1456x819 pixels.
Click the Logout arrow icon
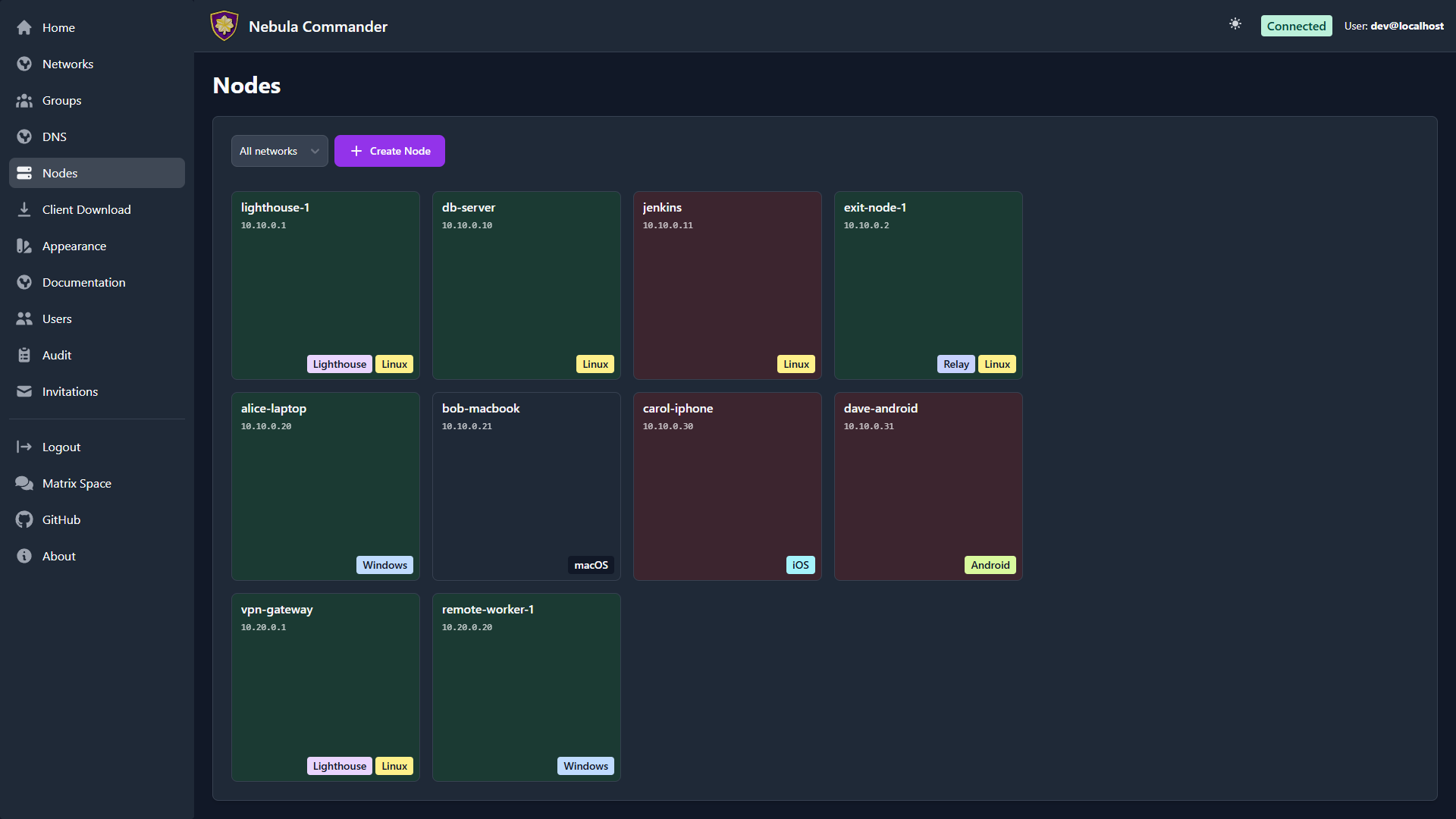[24, 447]
